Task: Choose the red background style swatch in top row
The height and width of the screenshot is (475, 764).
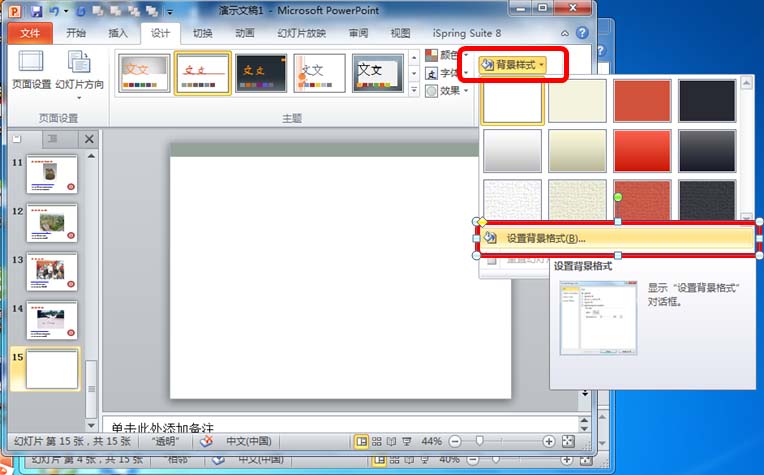Action: click(642, 100)
